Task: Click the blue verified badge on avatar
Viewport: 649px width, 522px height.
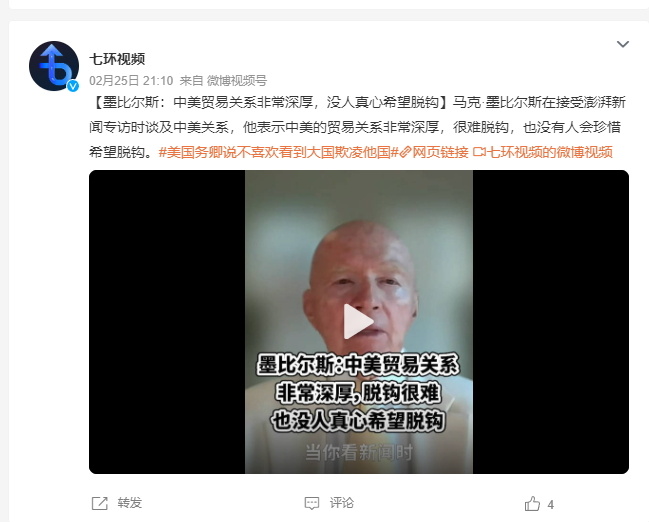Action: (x=73, y=86)
